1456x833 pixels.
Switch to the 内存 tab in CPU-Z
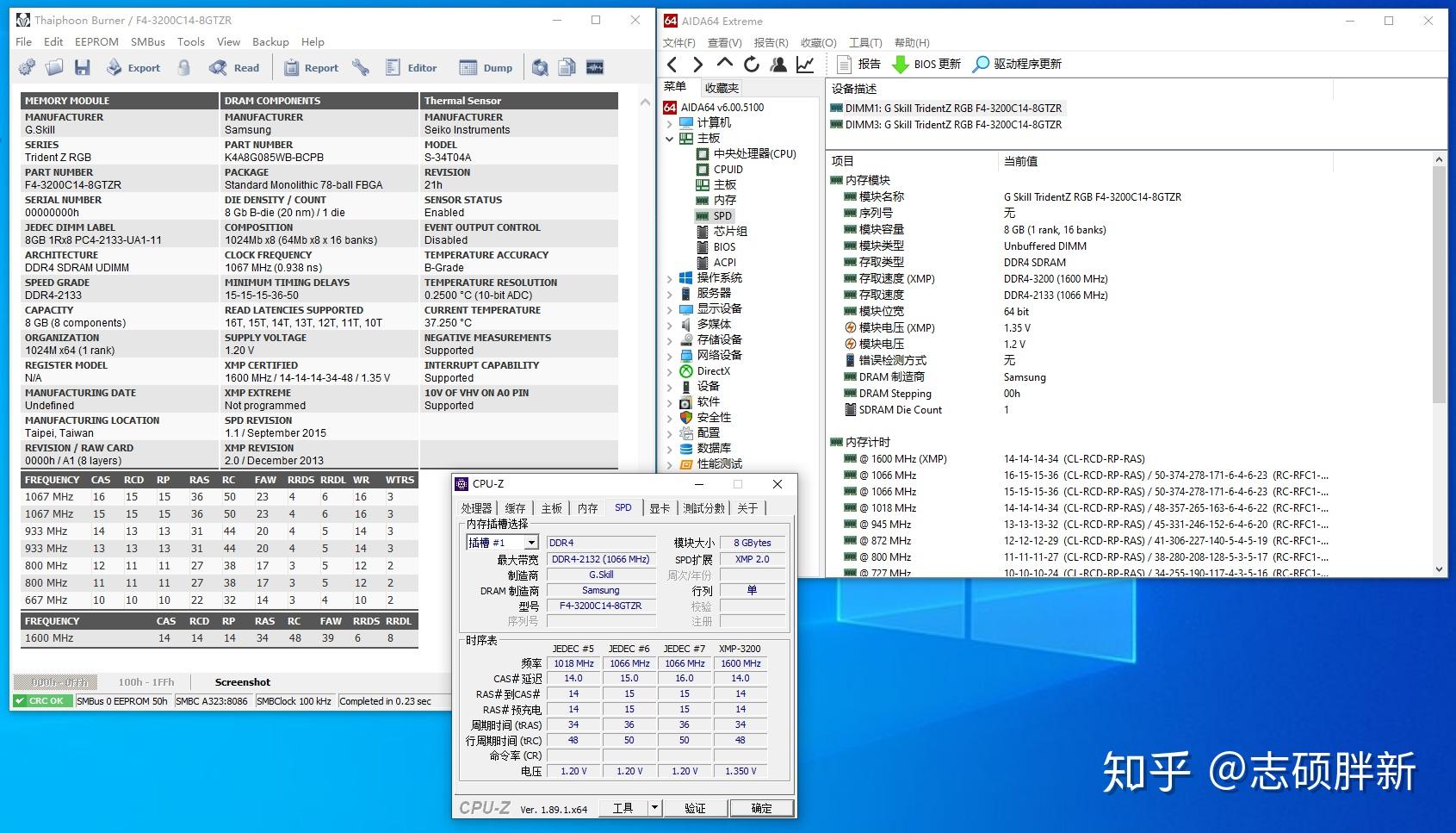pyautogui.click(x=587, y=508)
